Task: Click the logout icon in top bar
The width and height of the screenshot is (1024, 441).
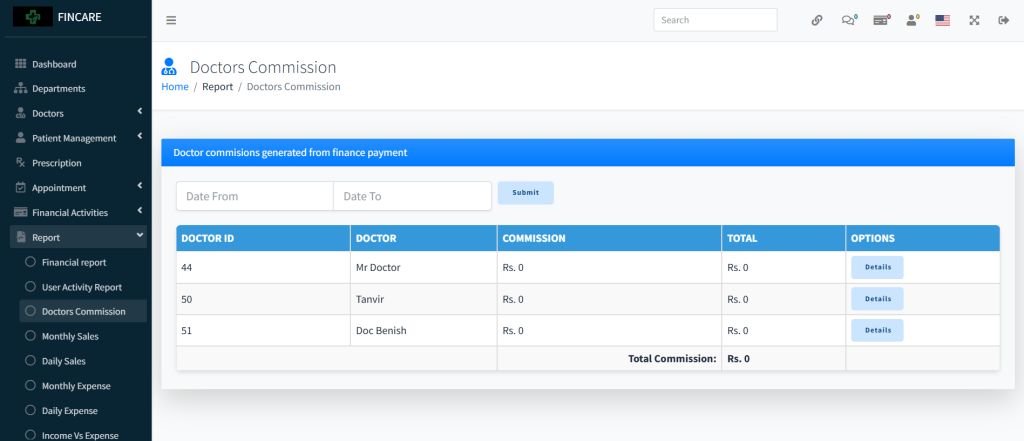Action: (x=1003, y=20)
